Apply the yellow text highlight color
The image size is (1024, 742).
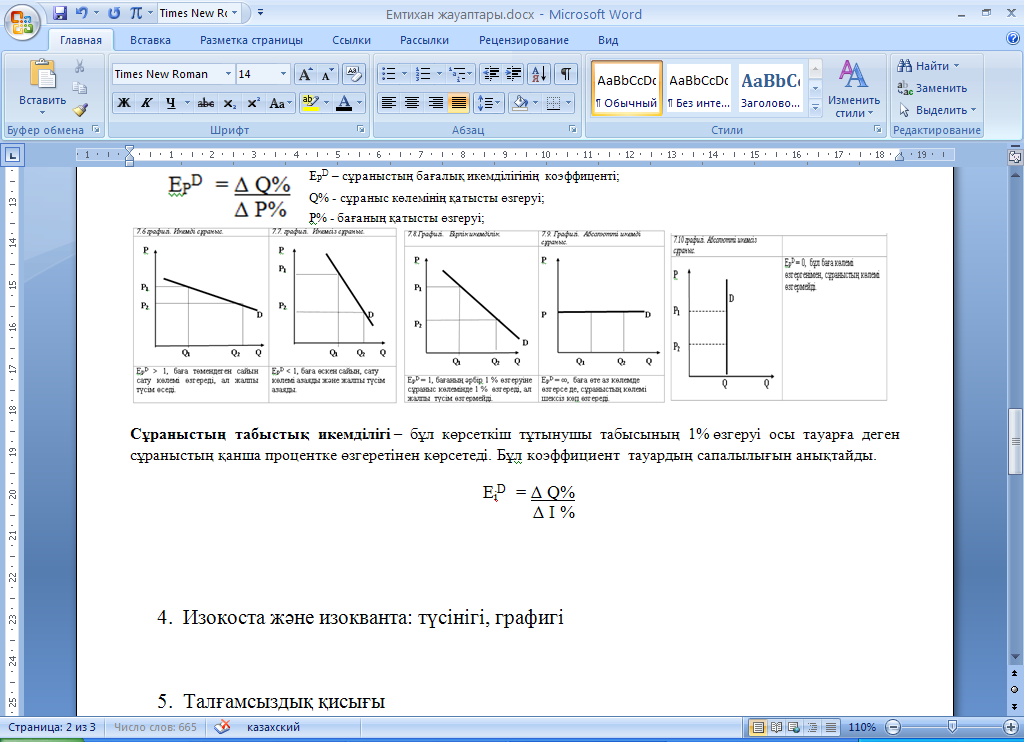[x=310, y=103]
